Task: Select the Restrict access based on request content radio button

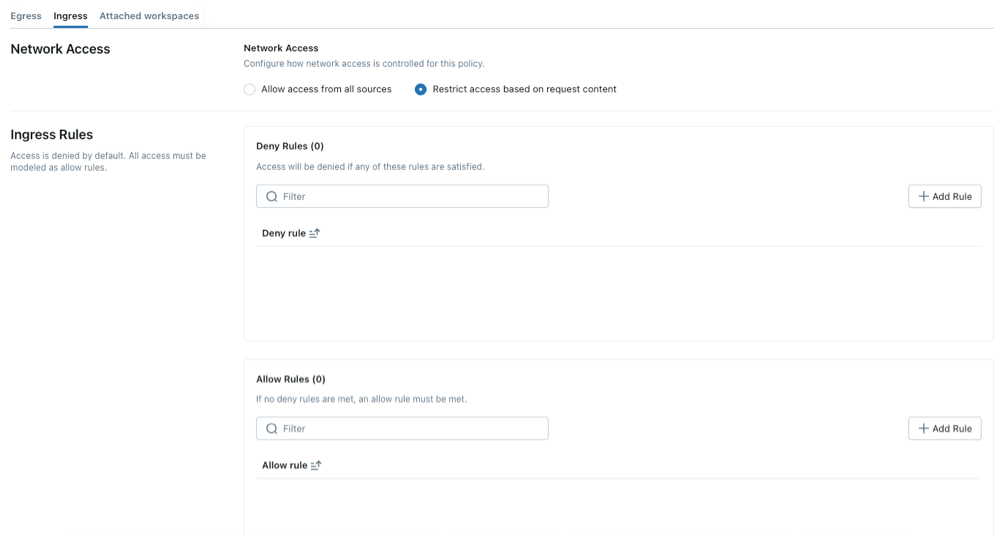Action: [421, 89]
